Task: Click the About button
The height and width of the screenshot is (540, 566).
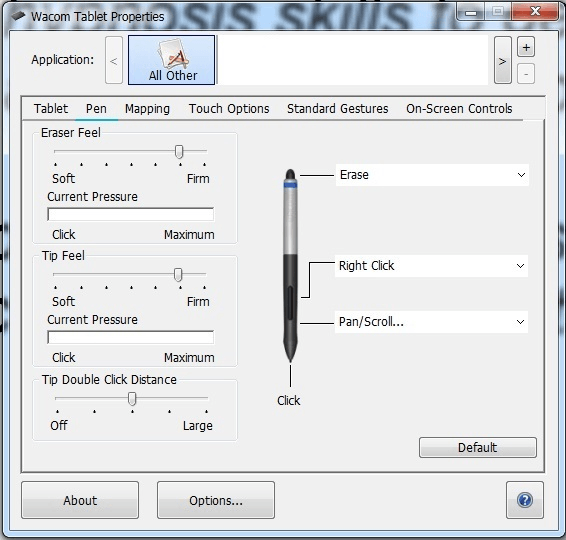Action: (80, 500)
